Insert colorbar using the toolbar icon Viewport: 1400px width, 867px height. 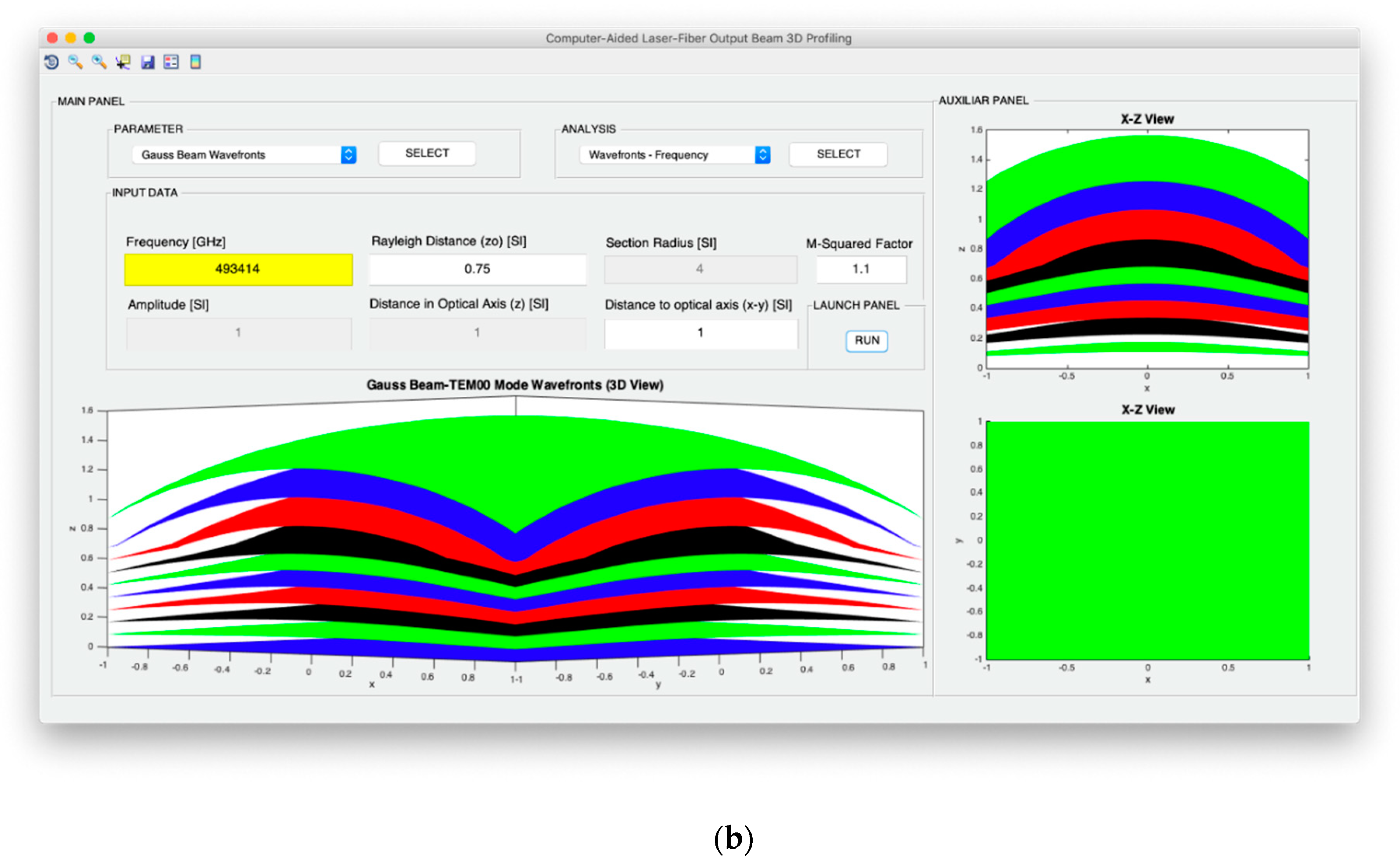point(195,62)
